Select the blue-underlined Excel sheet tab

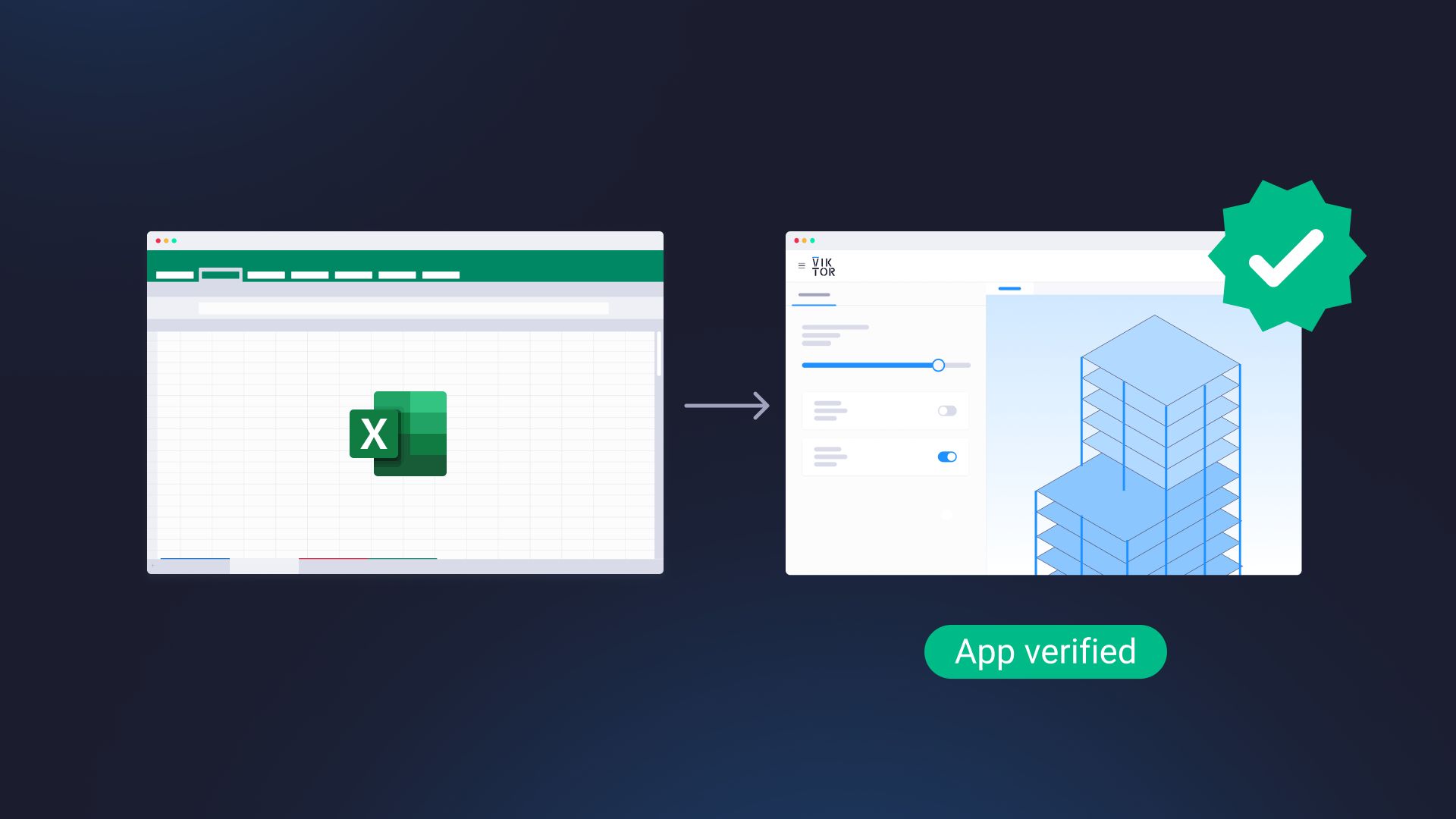tap(195, 566)
